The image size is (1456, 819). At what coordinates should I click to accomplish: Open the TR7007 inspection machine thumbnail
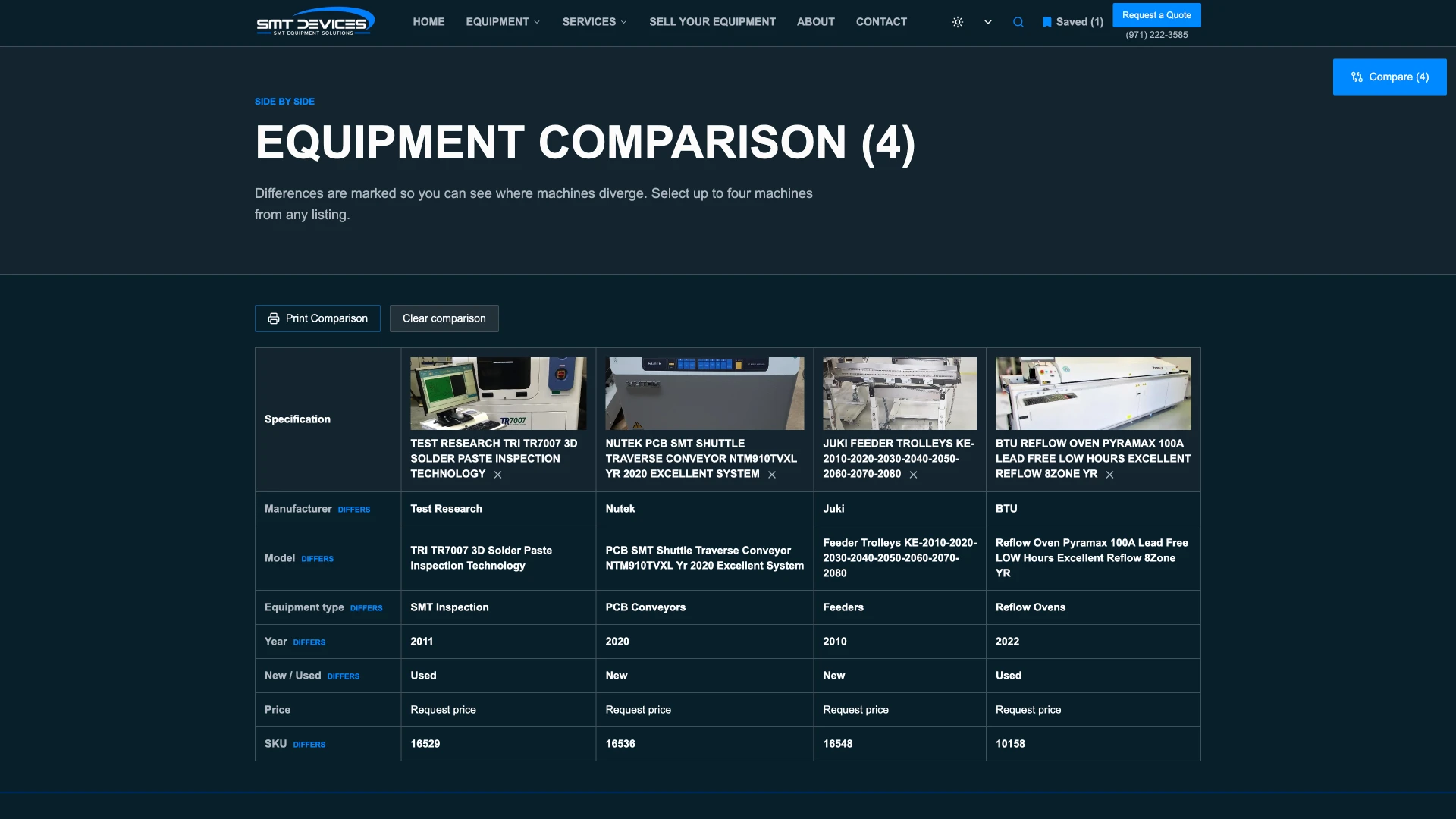(x=498, y=394)
